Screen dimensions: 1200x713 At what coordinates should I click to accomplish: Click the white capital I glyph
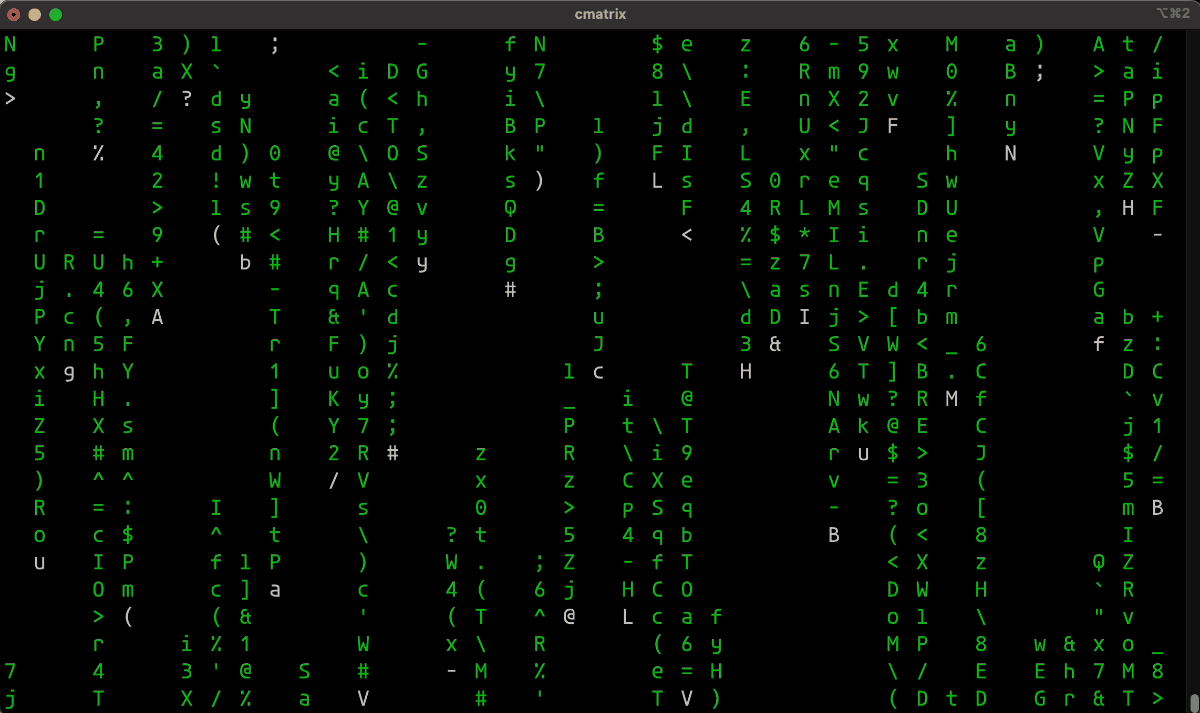[805, 316]
